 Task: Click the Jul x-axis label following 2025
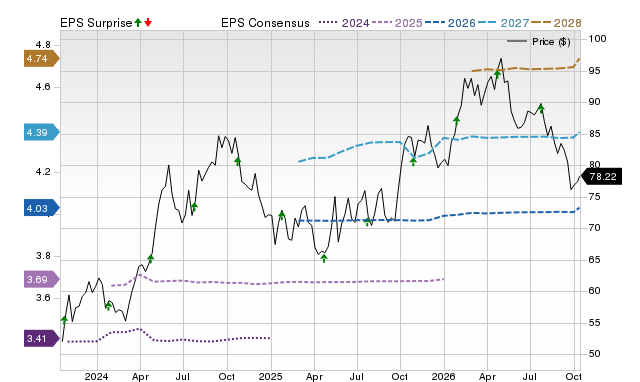pos(357,376)
